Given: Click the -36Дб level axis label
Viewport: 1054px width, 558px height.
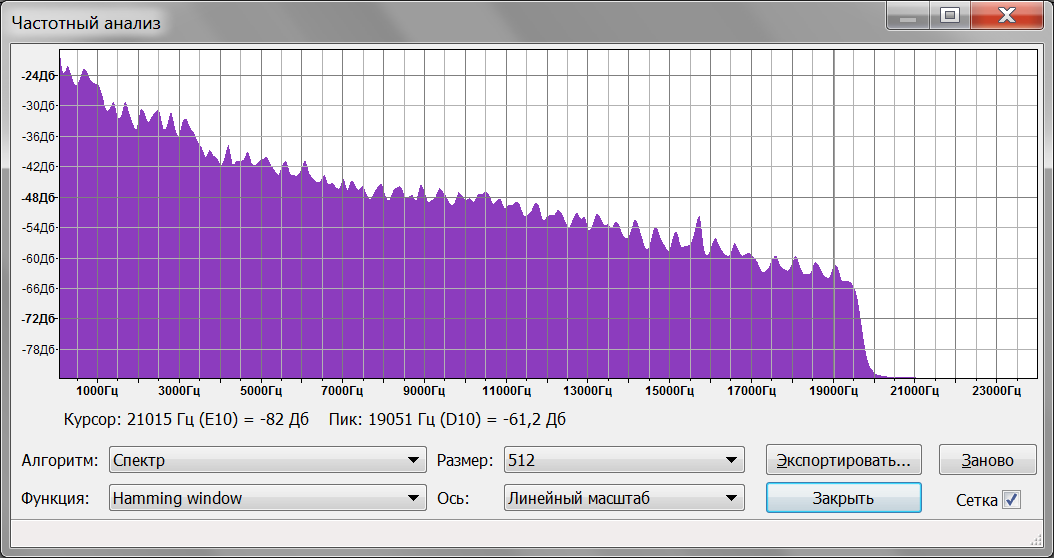Looking at the screenshot, I should click(x=38, y=136).
